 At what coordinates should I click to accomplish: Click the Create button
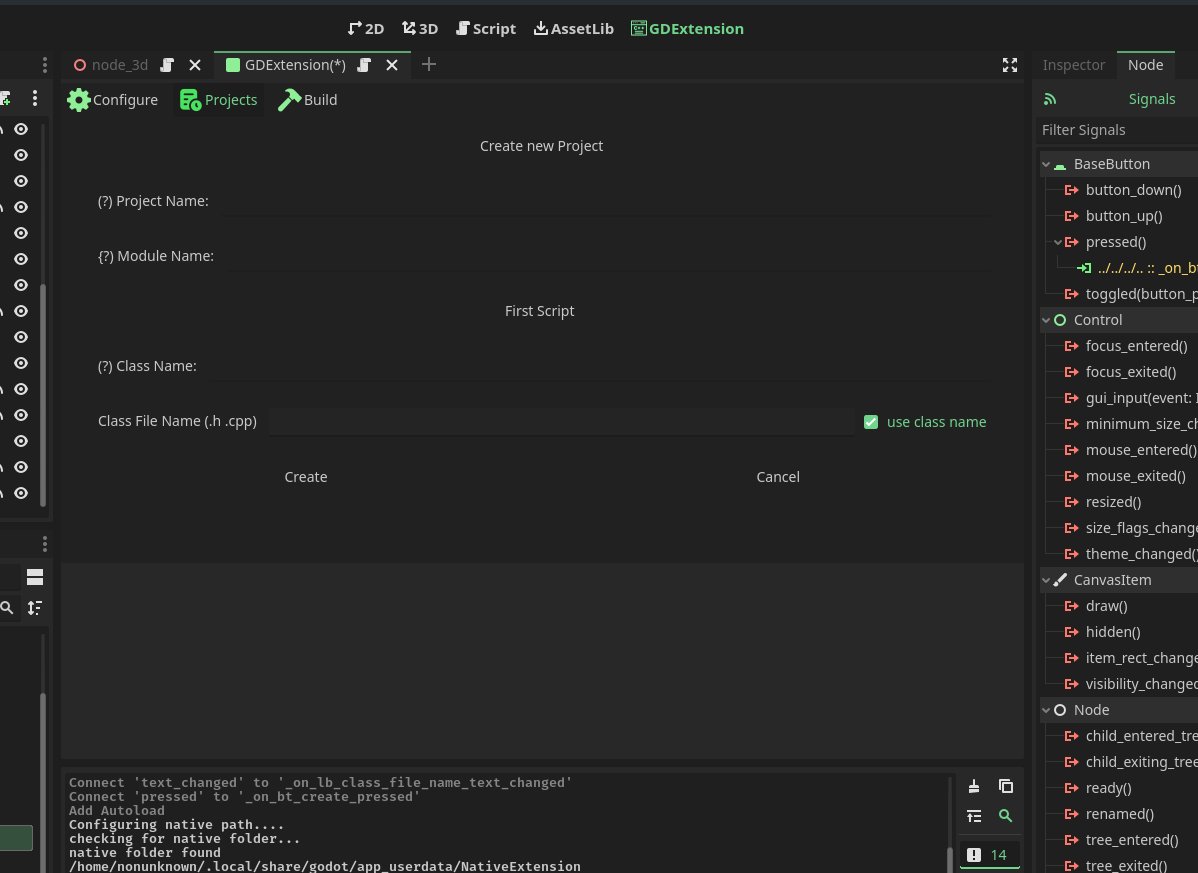click(x=306, y=477)
